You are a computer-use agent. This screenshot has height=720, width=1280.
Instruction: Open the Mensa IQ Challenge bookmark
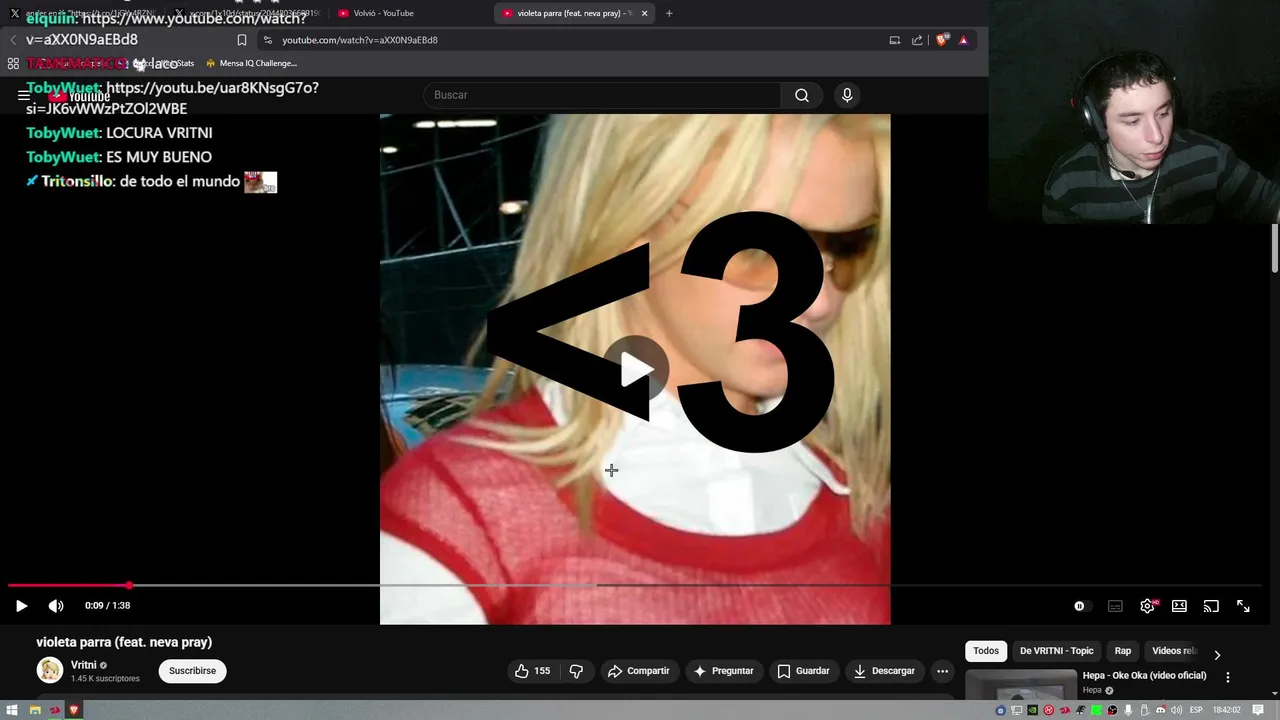pyautogui.click(x=251, y=63)
